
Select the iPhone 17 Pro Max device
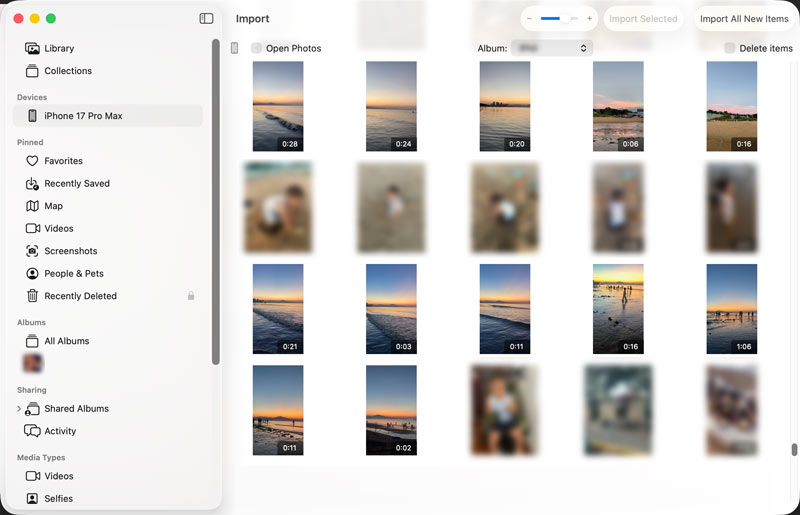click(108, 116)
